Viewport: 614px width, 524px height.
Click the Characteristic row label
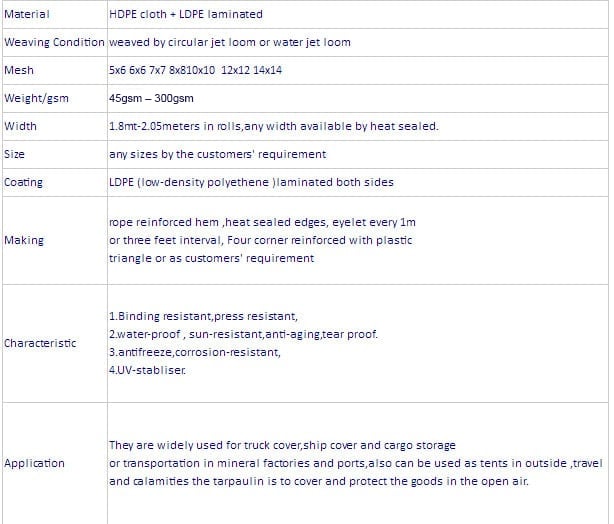point(40,343)
